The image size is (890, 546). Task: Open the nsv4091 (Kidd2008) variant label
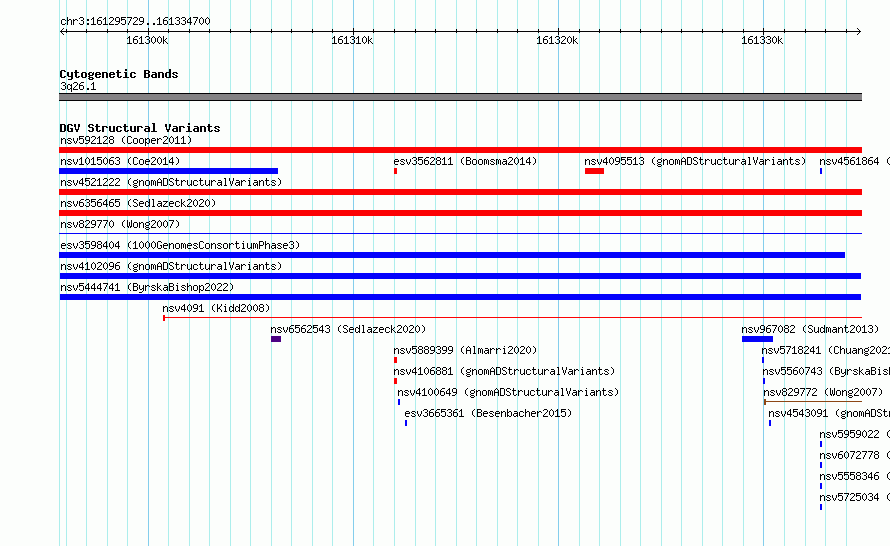pos(216,308)
